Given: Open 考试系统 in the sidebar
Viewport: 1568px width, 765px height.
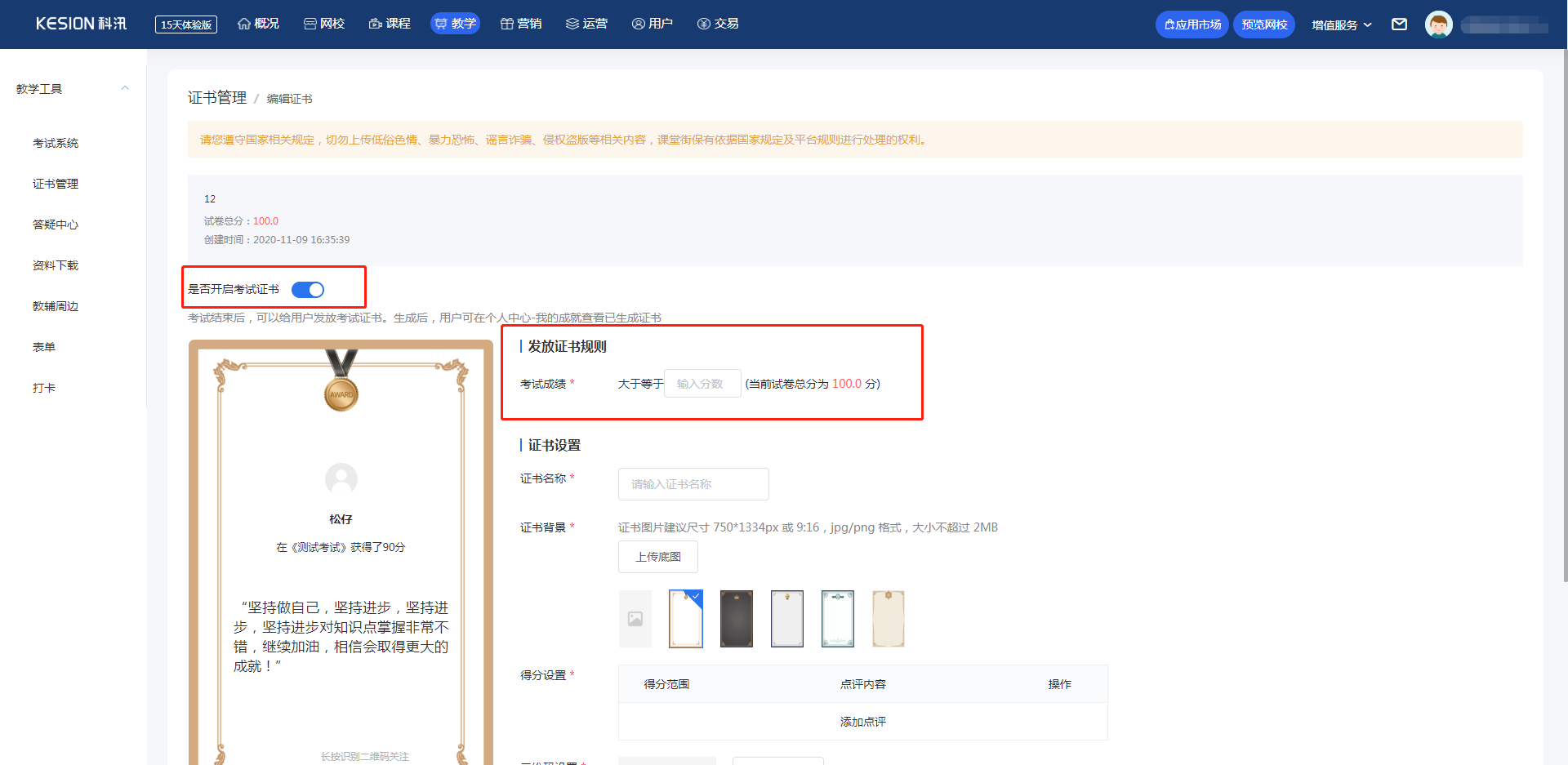Looking at the screenshot, I should point(56,143).
